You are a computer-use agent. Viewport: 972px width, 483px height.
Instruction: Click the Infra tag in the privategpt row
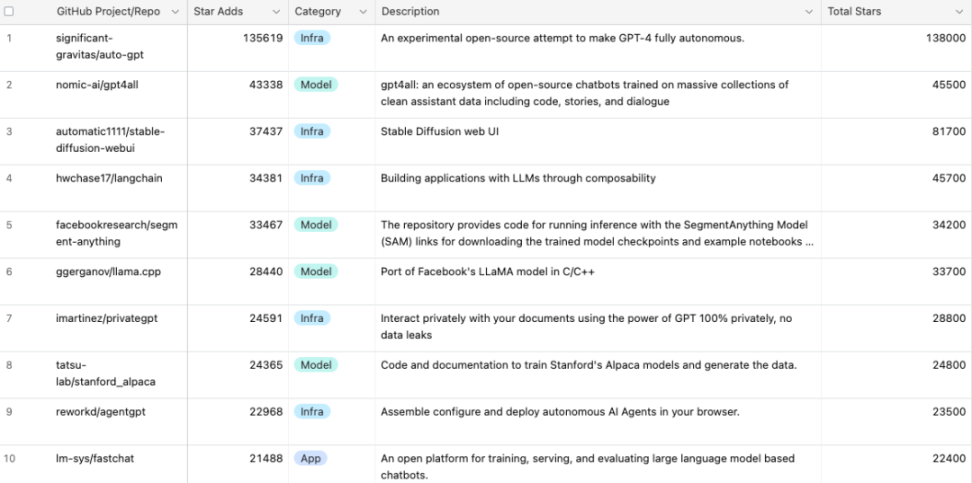click(x=312, y=318)
